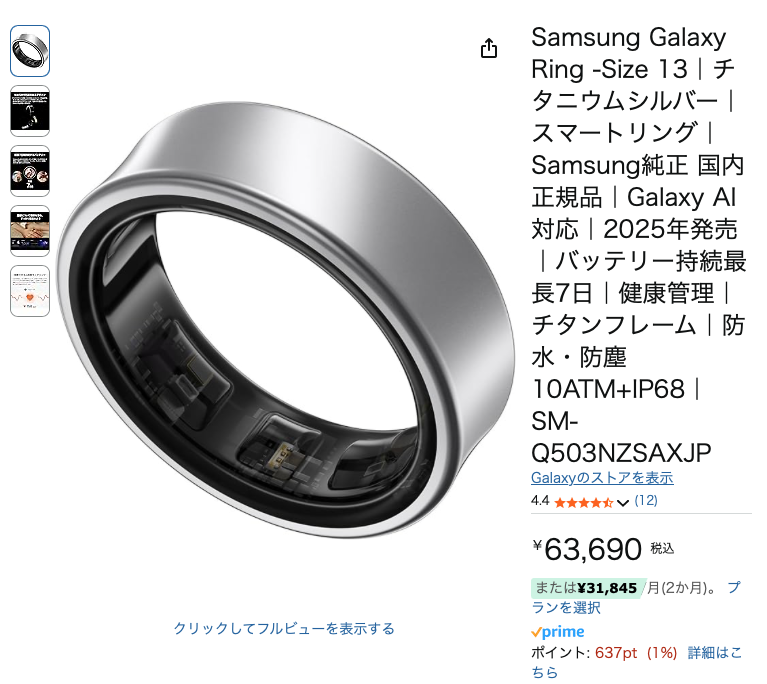Click クリックしてフルビューを表示する under the image
The width and height of the screenshot is (767, 684).
(284, 628)
